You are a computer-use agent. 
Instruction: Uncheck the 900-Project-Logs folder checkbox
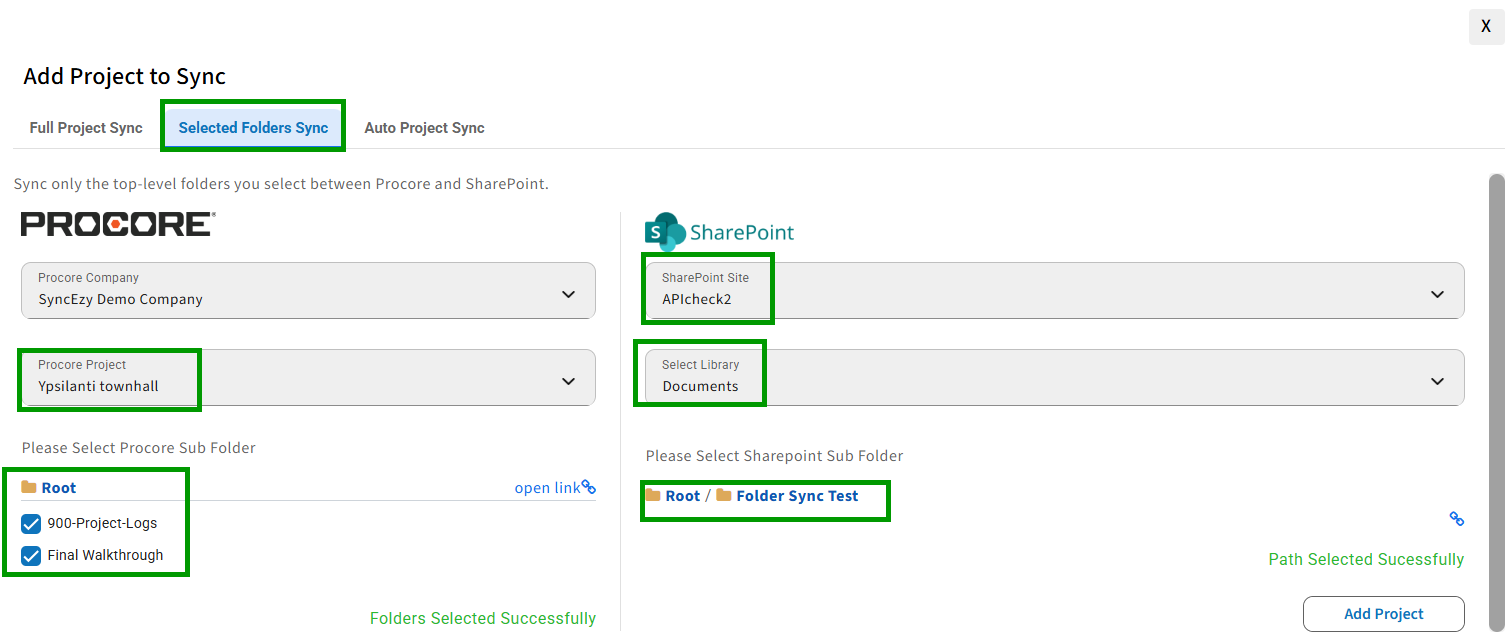[31, 523]
